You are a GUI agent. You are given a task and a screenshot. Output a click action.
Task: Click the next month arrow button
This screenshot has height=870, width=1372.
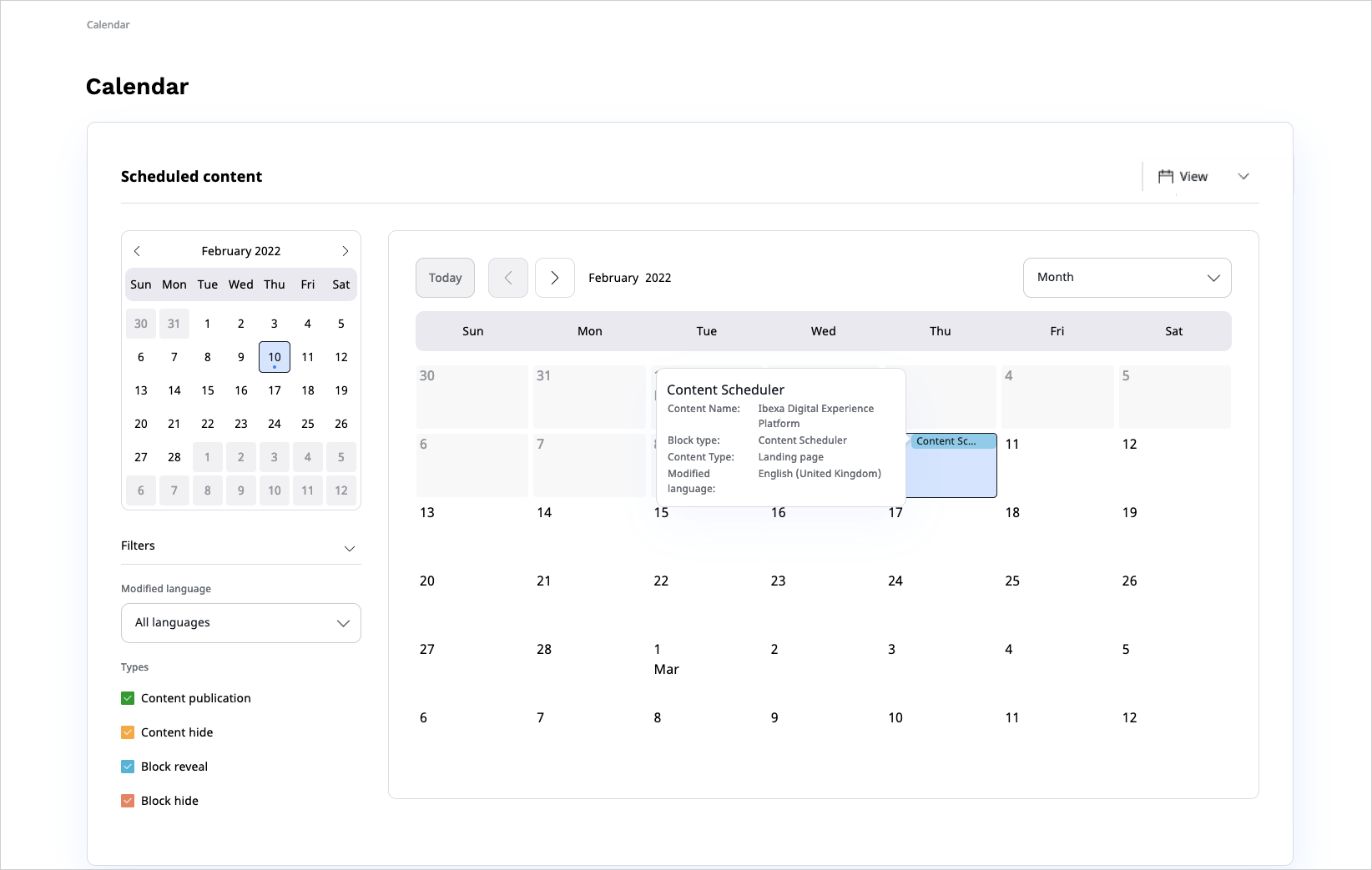click(x=555, y=278)
